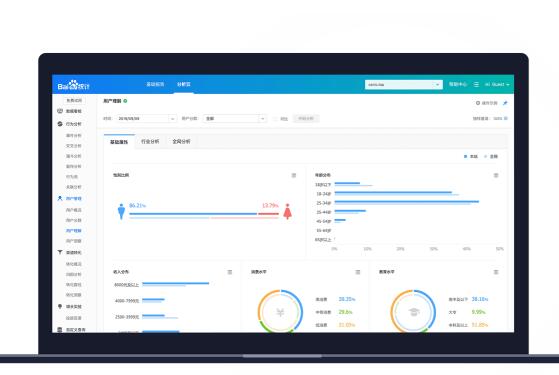This screenshot has height=375, width=559.
Task: Open the age distribution chart menu icon
Action: coord(496,175)
